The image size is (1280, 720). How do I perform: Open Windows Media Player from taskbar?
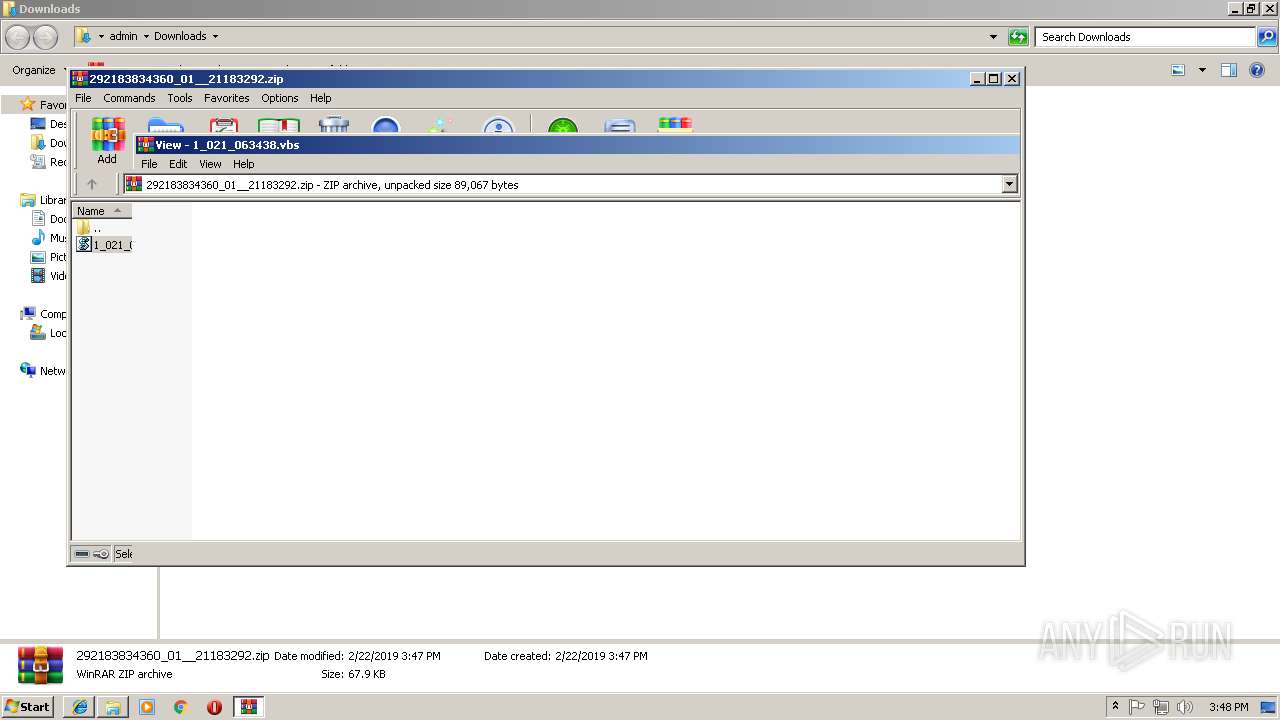pos(147,707)
